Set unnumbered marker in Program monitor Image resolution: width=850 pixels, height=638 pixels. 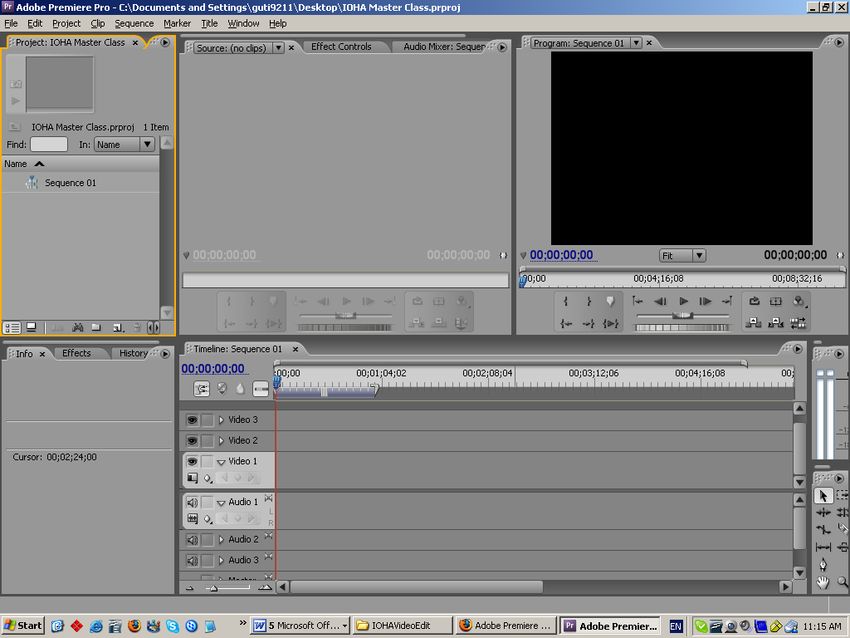point(610,301)
